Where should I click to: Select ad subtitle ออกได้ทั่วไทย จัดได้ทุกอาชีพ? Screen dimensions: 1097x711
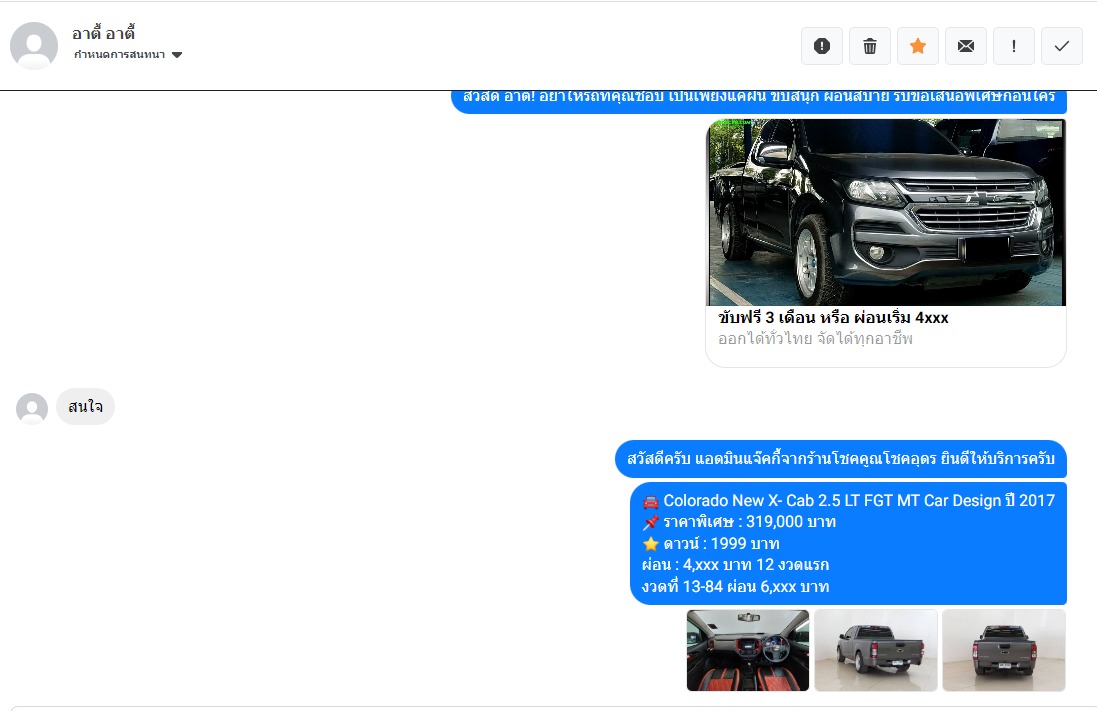tap(815, 339)
